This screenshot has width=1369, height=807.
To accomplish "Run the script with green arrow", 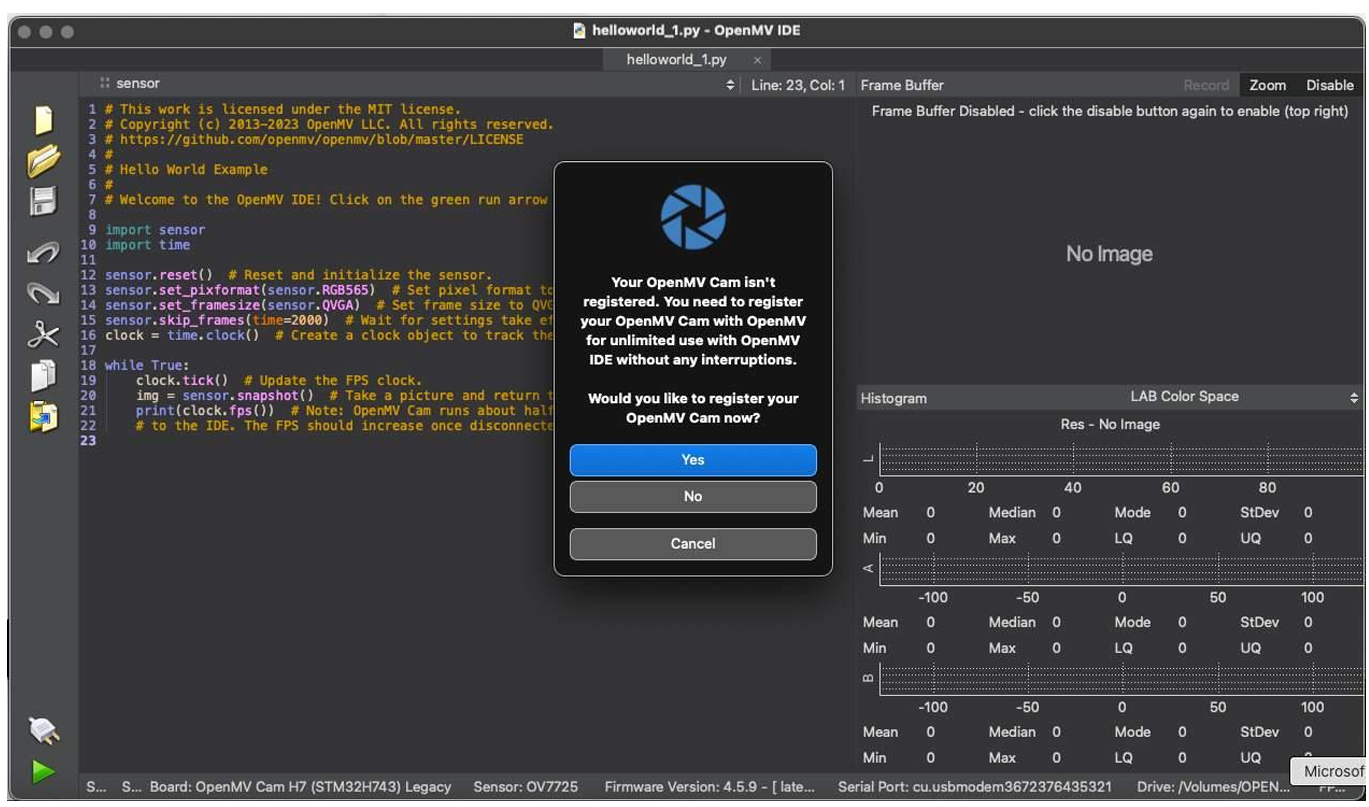I will (43, 772).
